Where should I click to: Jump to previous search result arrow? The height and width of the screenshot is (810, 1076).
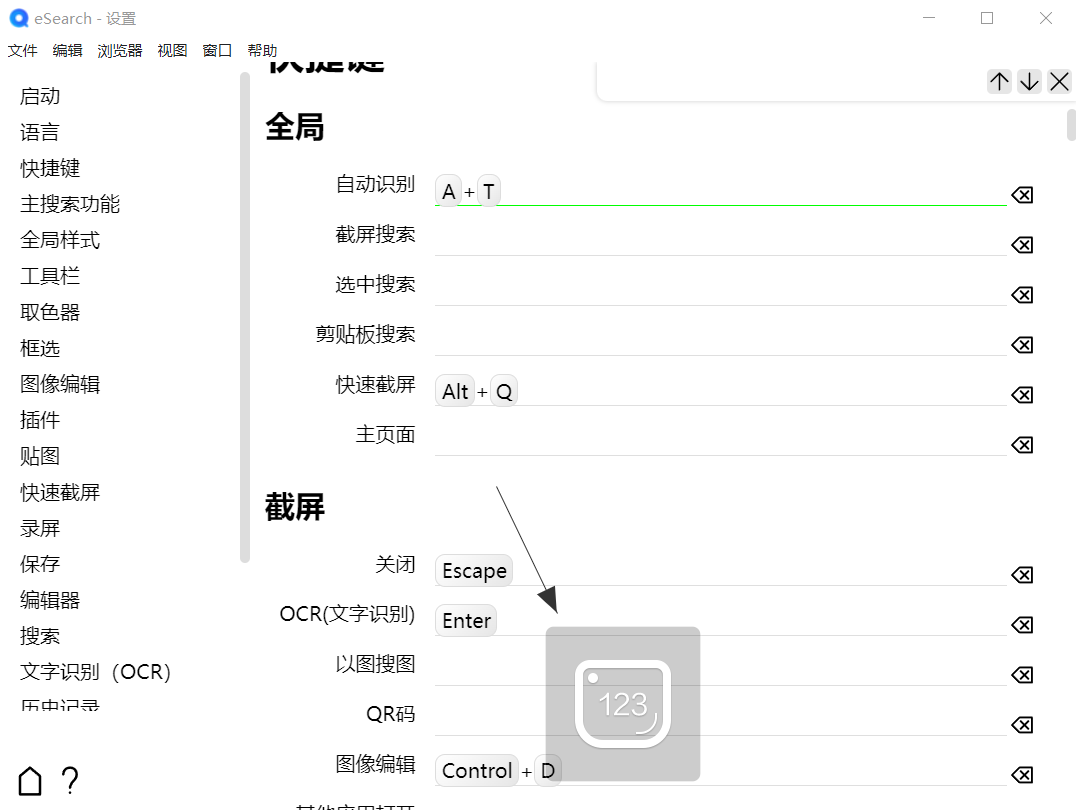pyautogui.click(x=999, y=81)
